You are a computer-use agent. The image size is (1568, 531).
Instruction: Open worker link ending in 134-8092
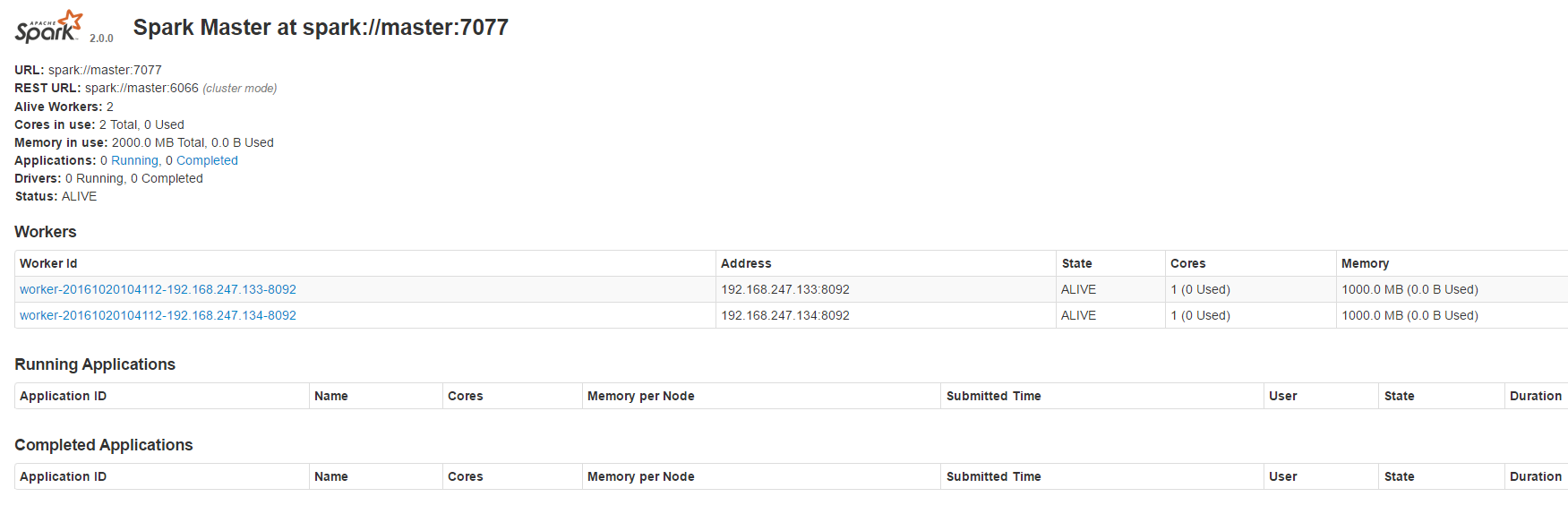click(158, 315)
